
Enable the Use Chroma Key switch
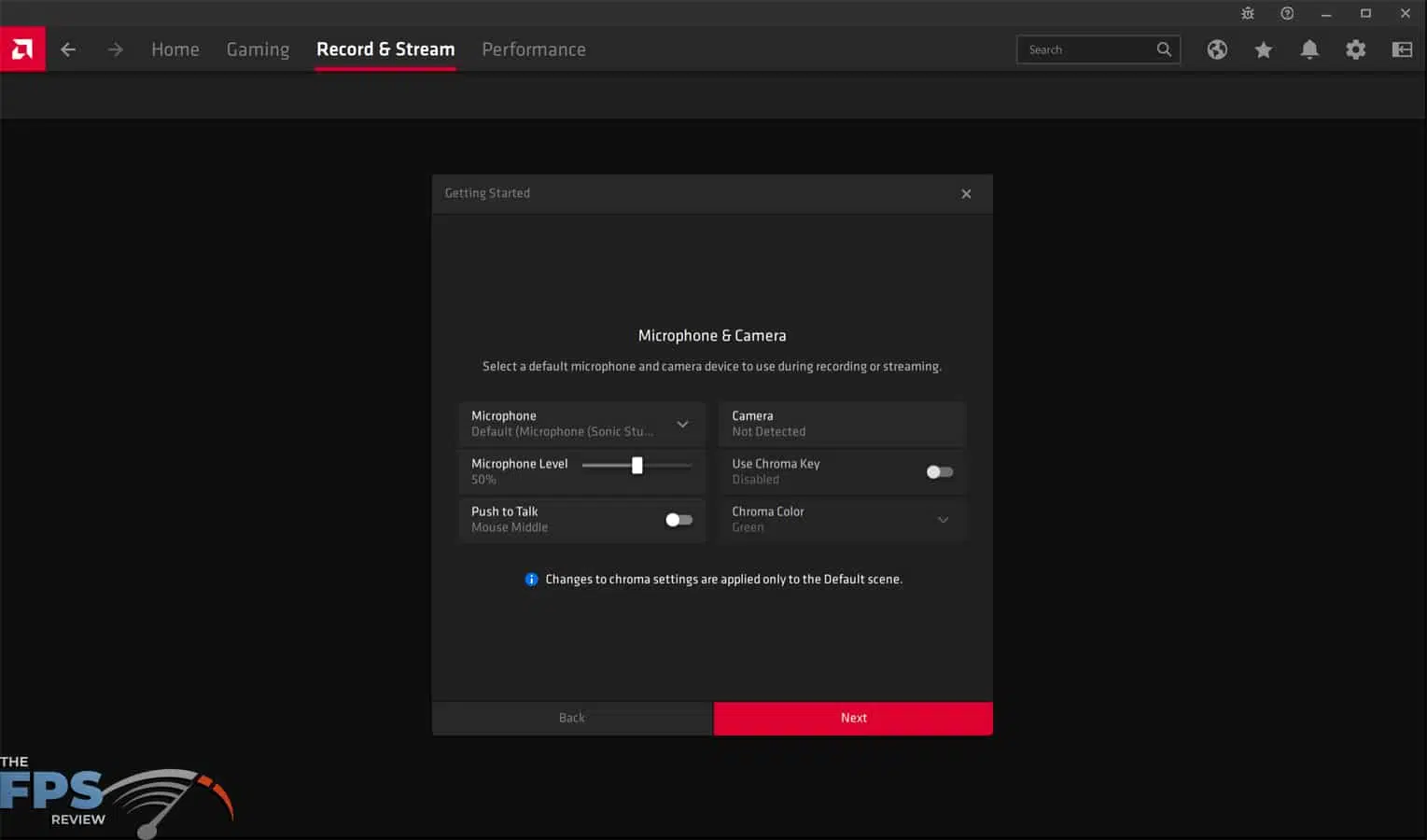tap(940, 472)
